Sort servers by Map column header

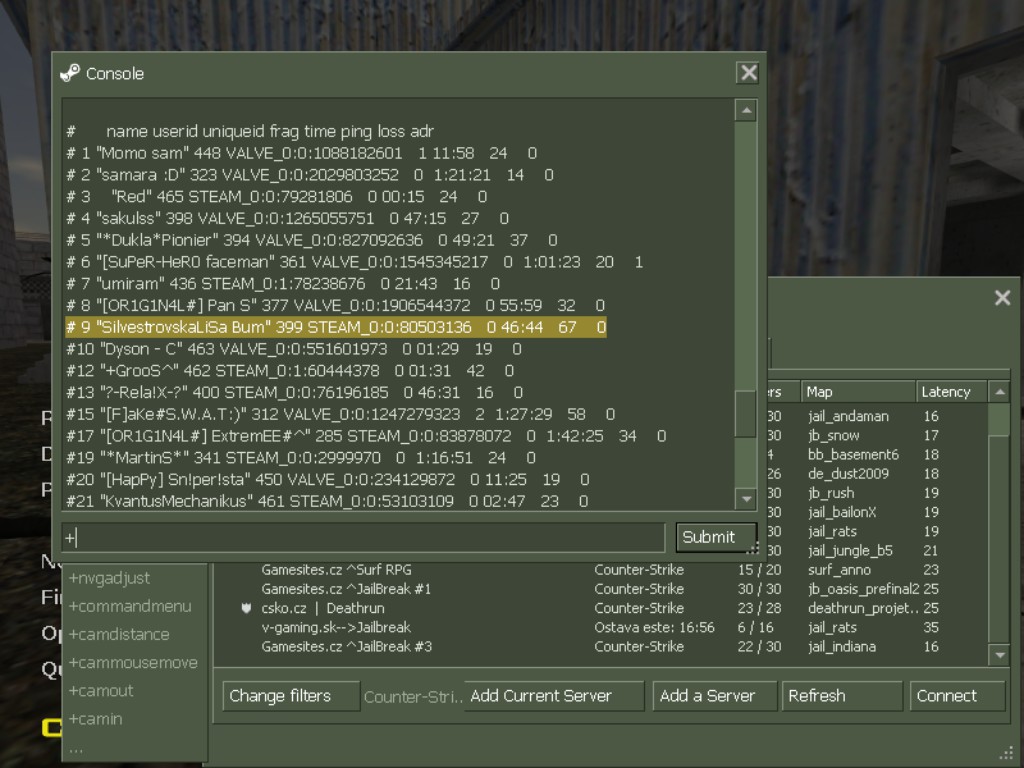[857, 392]
